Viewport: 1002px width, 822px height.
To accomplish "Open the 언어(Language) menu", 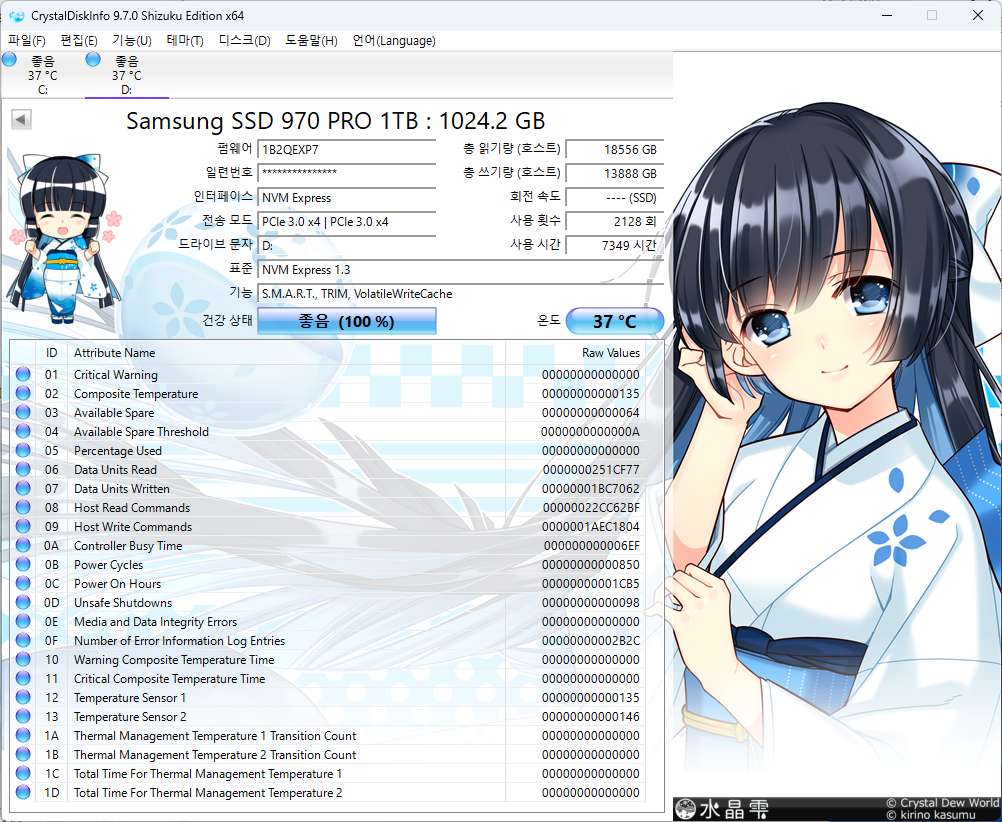I will click(x=394, y=40).
